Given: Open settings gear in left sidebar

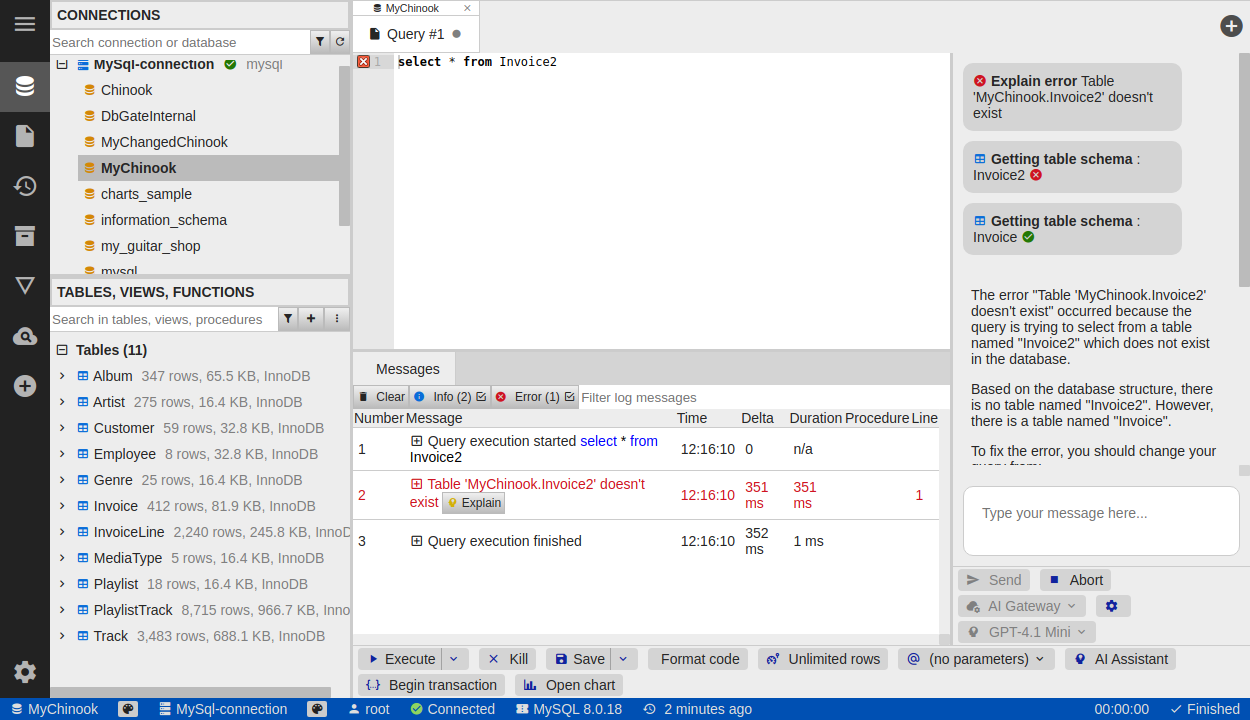Looking at the screenshot, I should (25, 672).
